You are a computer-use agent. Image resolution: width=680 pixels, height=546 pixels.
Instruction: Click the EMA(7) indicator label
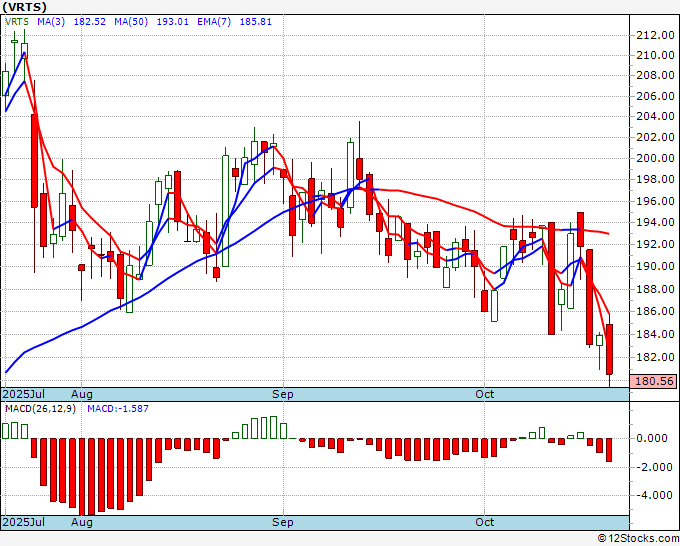tap(214, 22)
